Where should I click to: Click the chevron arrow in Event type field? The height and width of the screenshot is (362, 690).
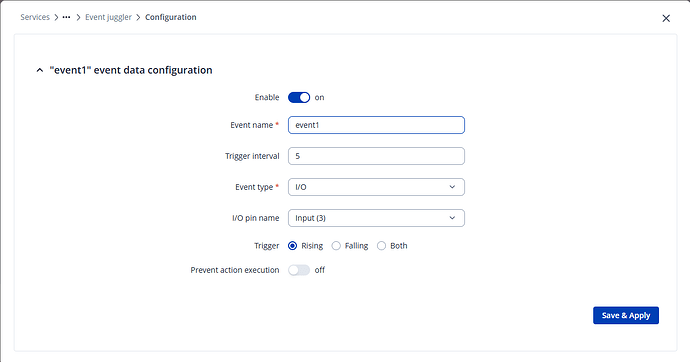pyautogui.click(x=452, y=187)
